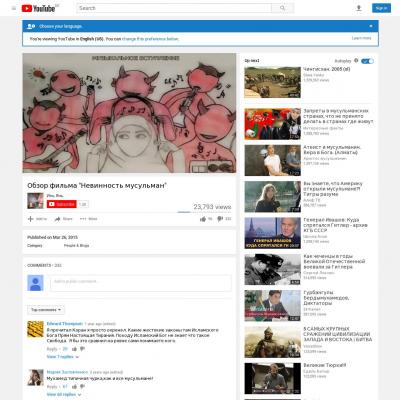Screen dimensions: 400x400
Task: Click the signed-out avatar beside comment box
Action: (x=35, y=283)
